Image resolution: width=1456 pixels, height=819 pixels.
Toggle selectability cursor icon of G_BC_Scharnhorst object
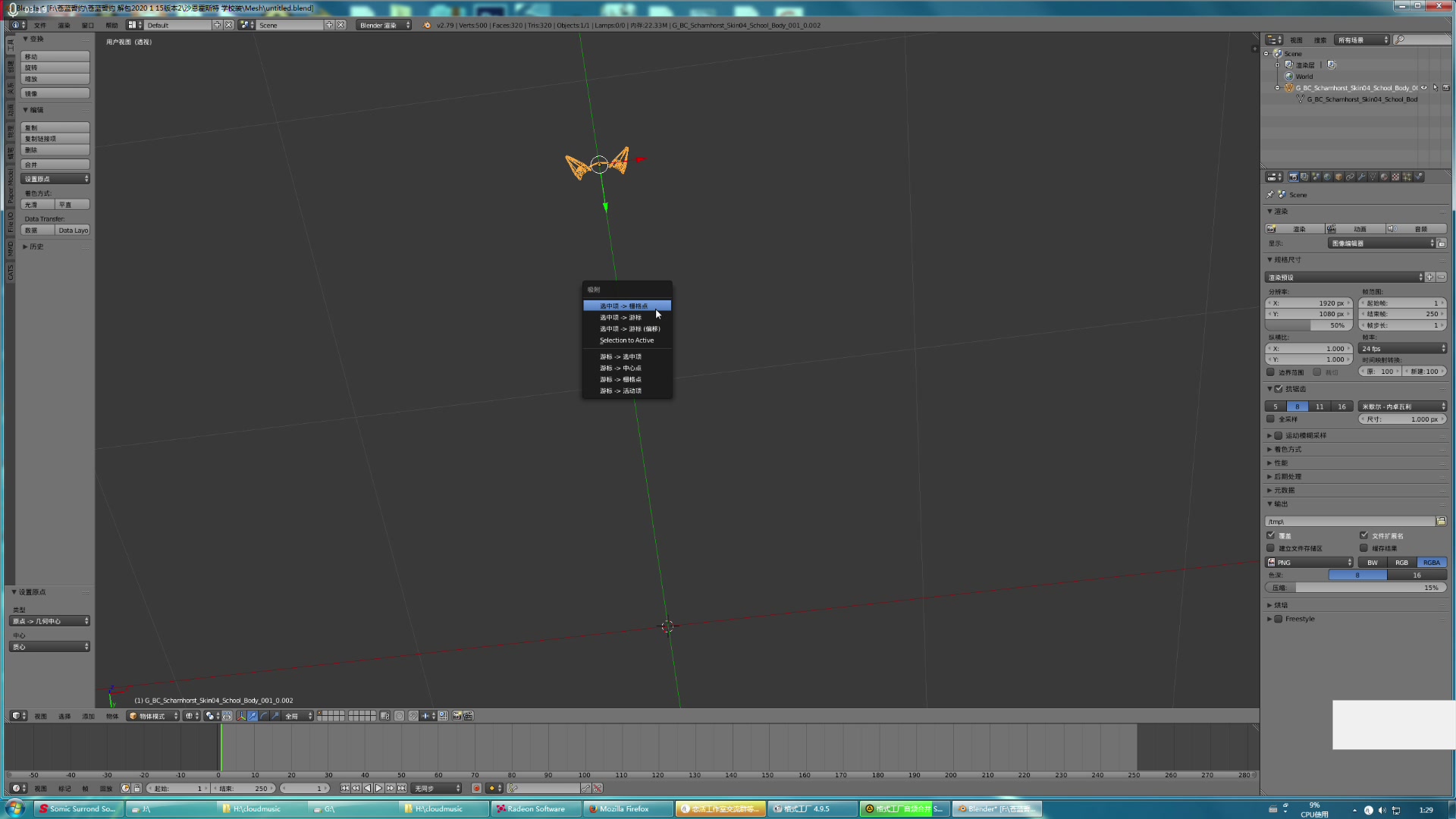click(x=1435, y=88)
